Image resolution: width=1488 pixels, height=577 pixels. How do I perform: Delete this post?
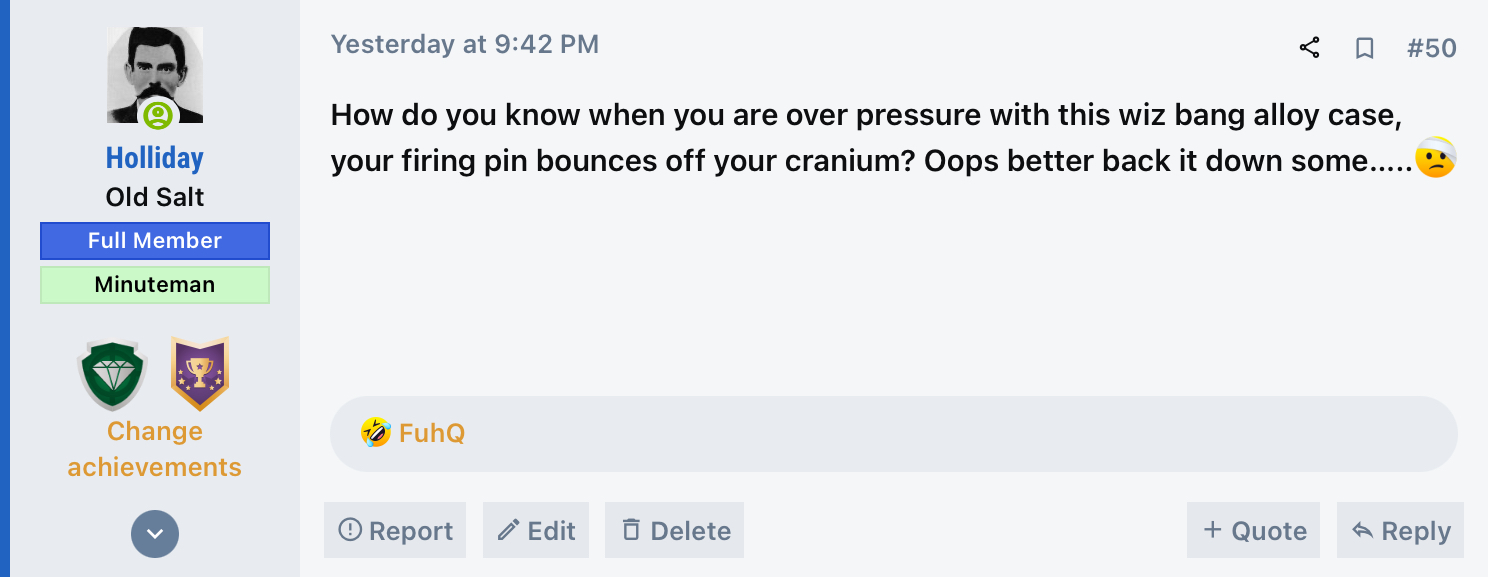click(675, 530)
